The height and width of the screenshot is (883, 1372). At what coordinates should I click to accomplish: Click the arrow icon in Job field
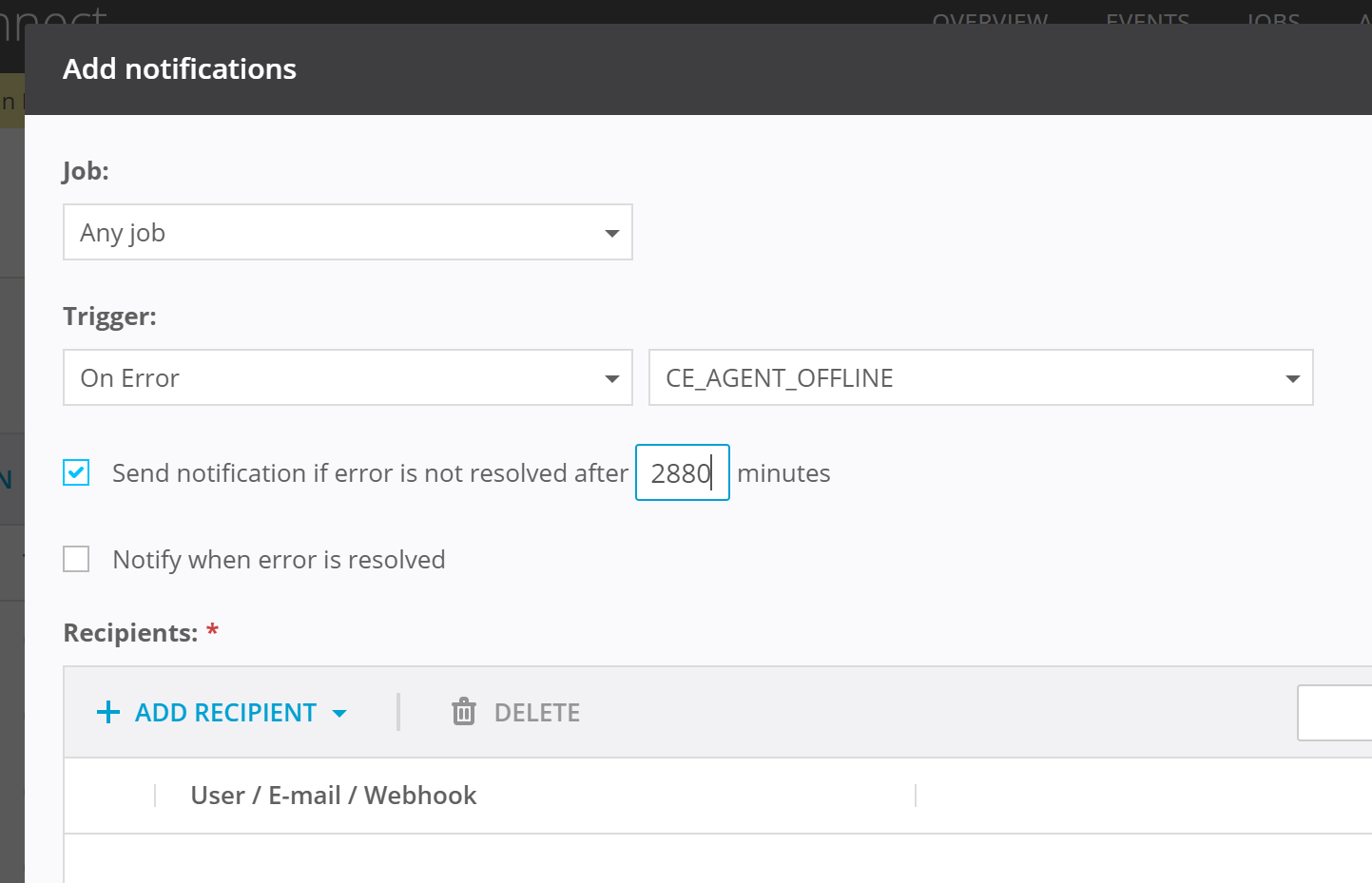[611, 233]
